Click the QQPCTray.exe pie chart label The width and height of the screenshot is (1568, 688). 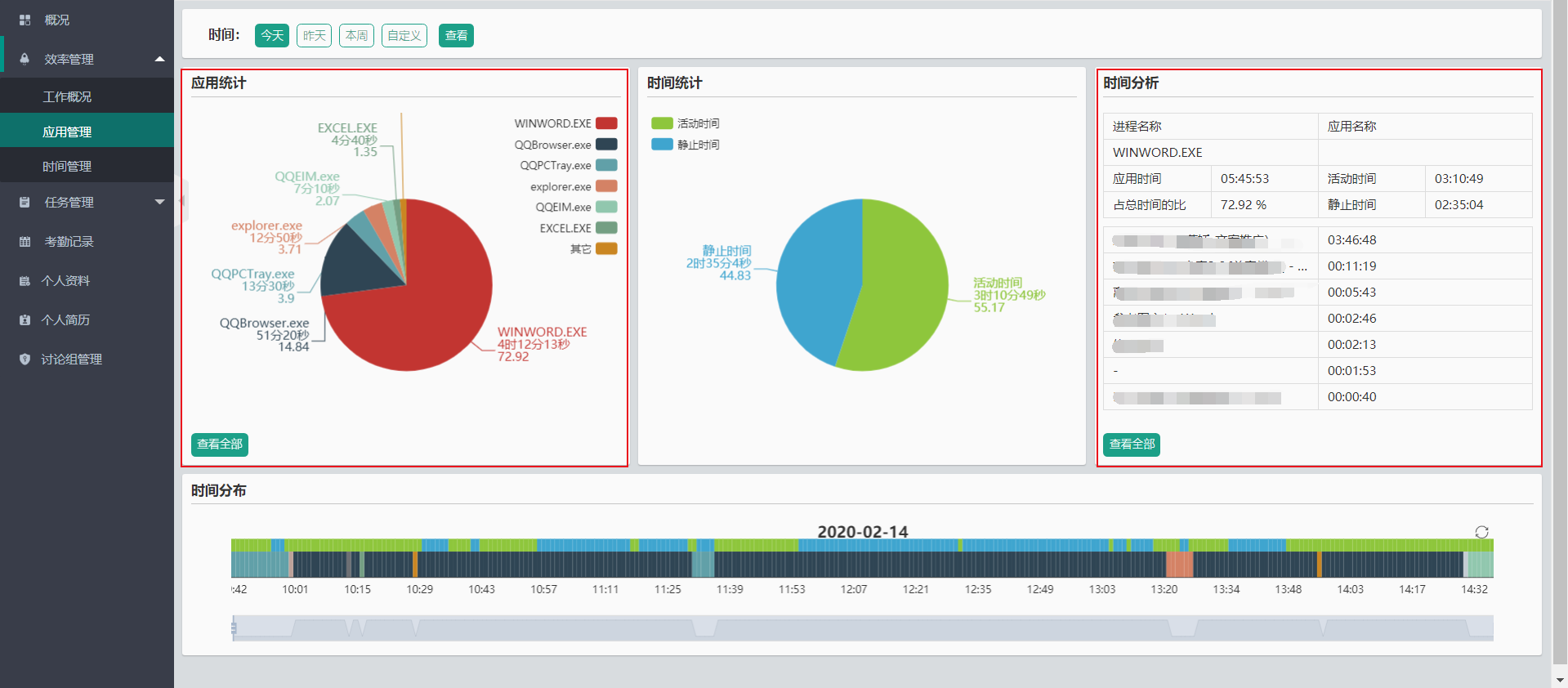[x=252, y=285]
